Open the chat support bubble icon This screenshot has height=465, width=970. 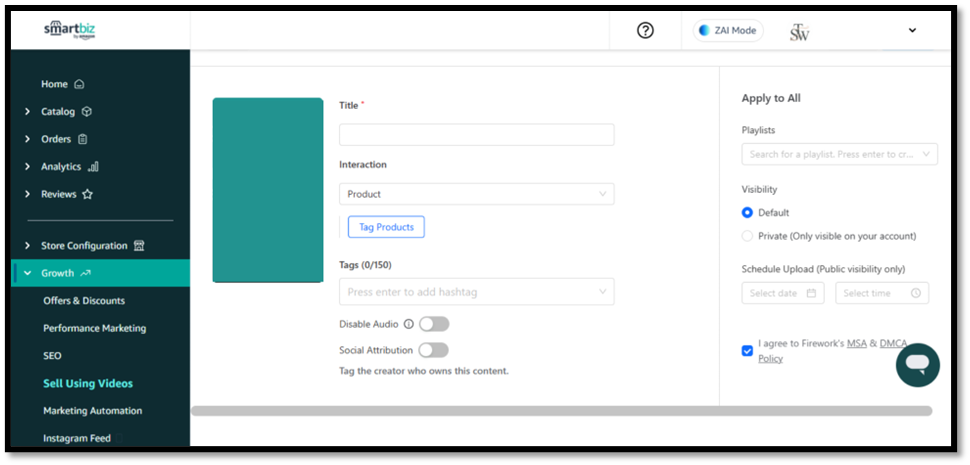click(917, 365)
